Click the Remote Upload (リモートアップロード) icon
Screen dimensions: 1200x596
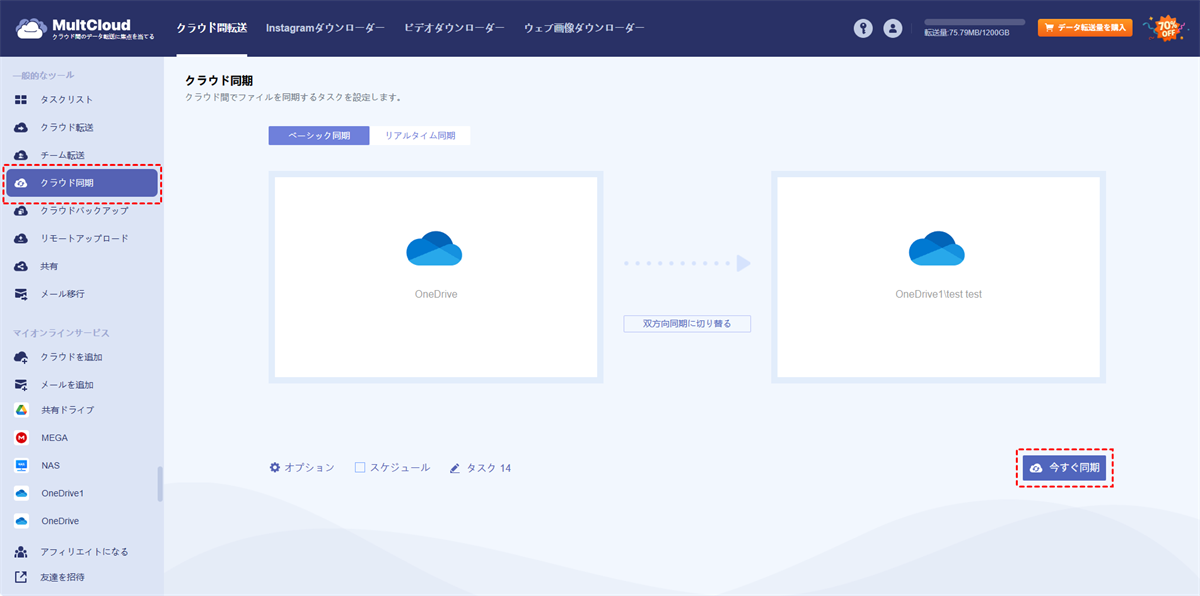[21, 239]
